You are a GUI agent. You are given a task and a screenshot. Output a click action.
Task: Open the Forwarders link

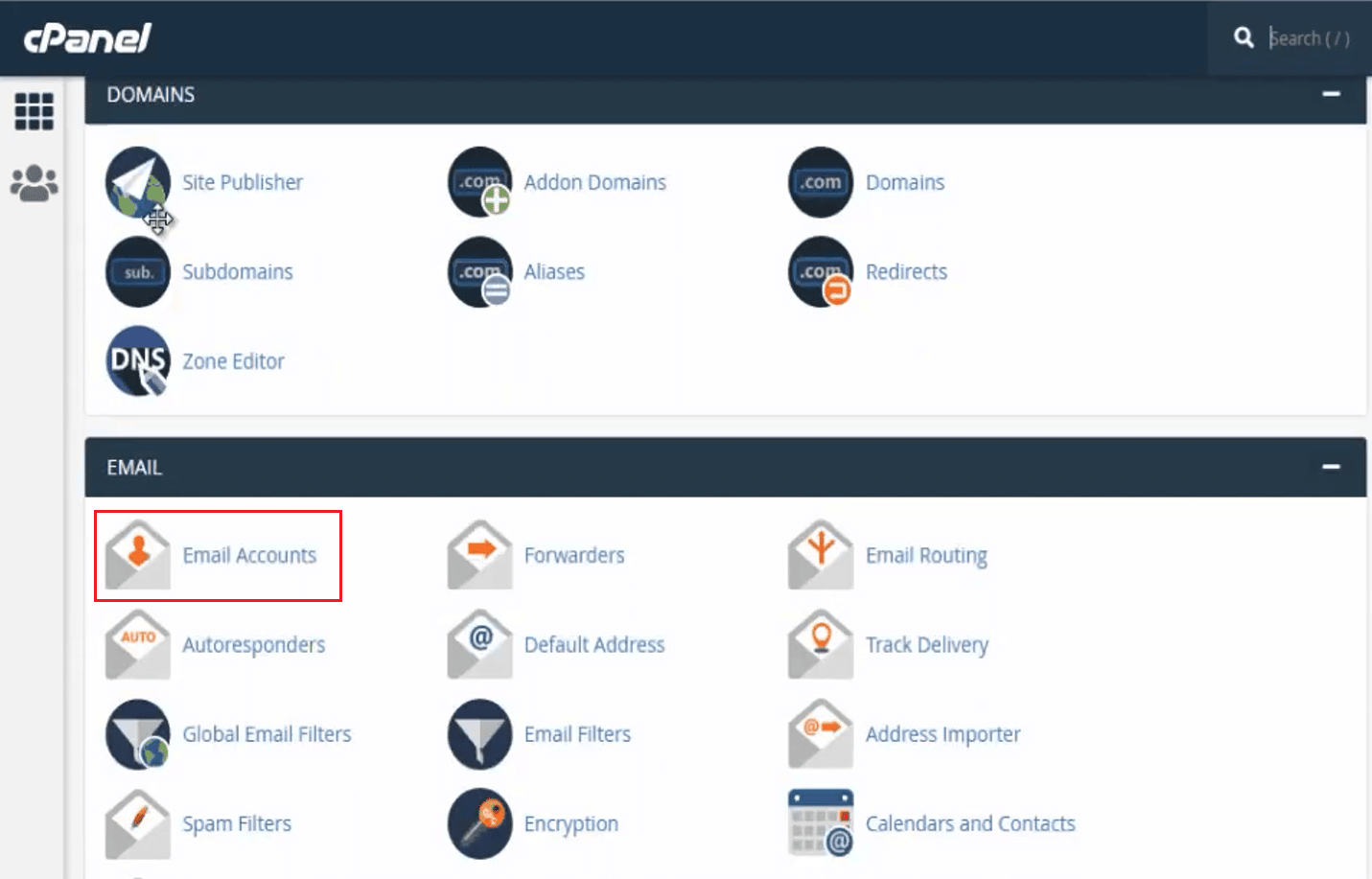pos(574,555)
